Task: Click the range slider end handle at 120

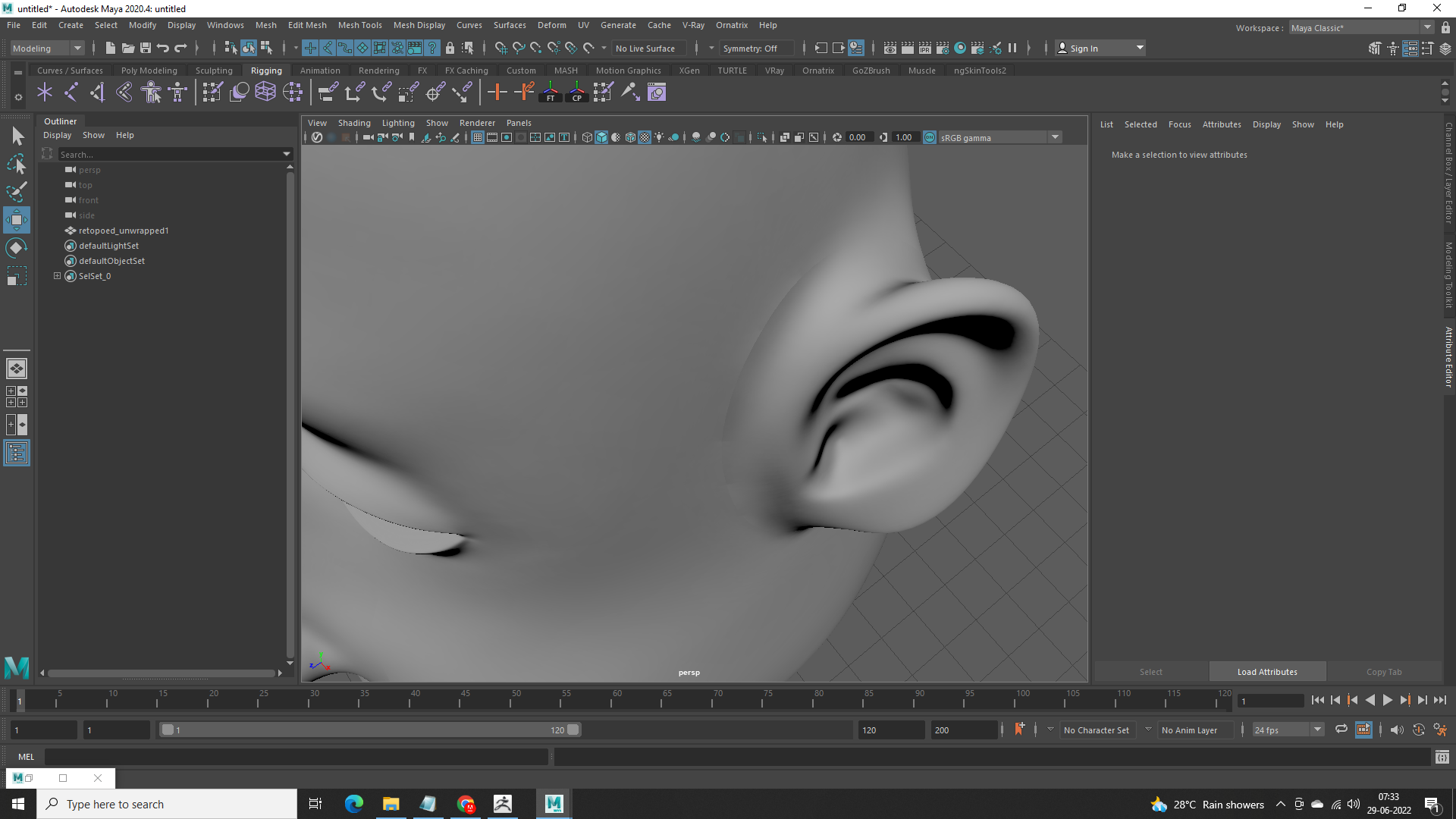Action: point(573,730)
